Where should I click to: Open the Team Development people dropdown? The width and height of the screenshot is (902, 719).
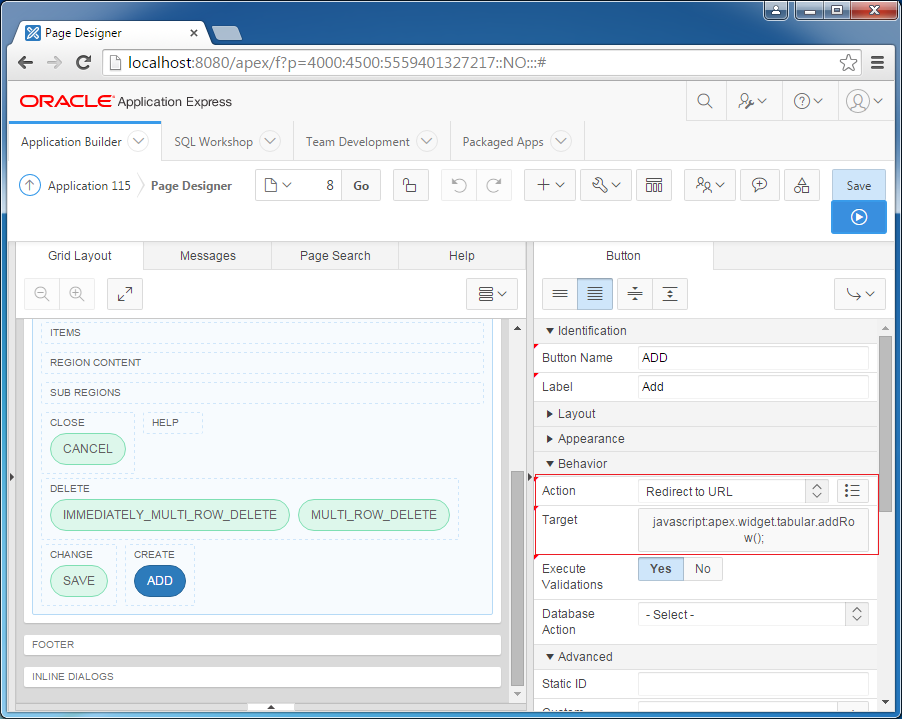(x=709, y=185)
